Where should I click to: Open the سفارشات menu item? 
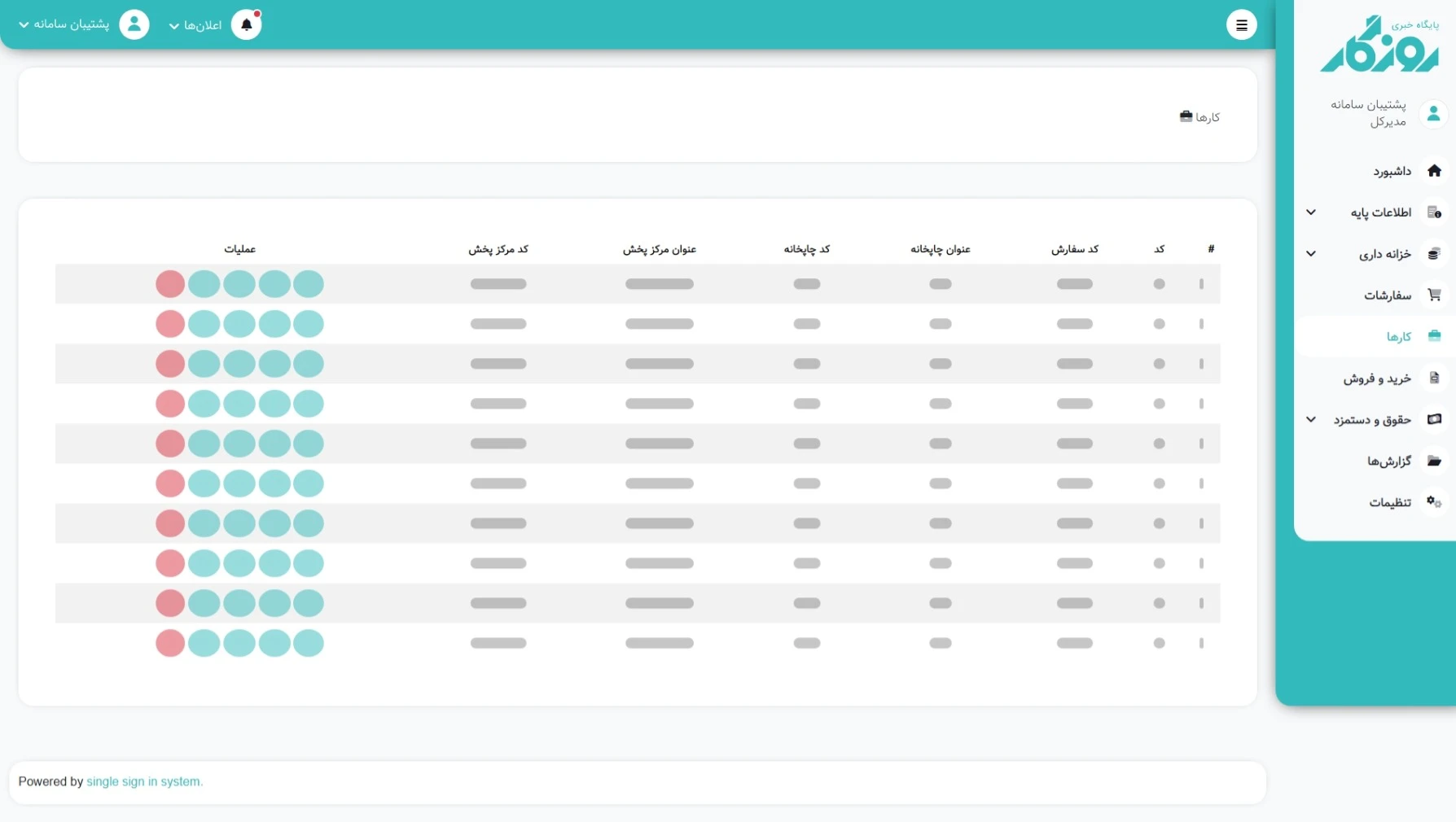1387,295
